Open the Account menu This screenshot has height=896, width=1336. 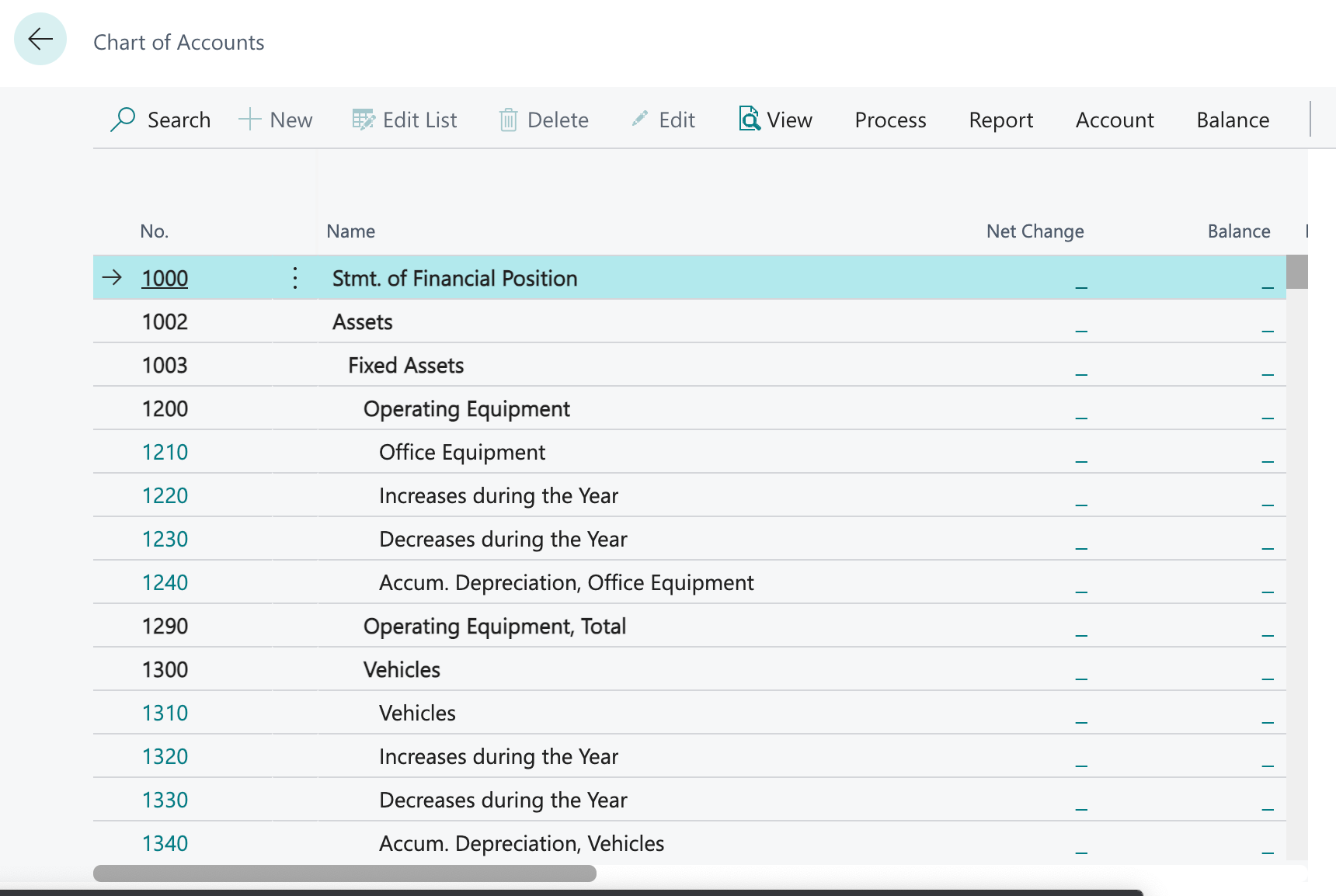tap(1115, 120)
